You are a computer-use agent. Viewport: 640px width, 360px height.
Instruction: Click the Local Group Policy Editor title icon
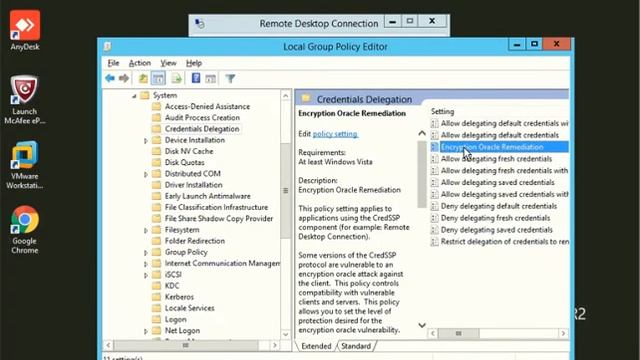coord(107,47)
